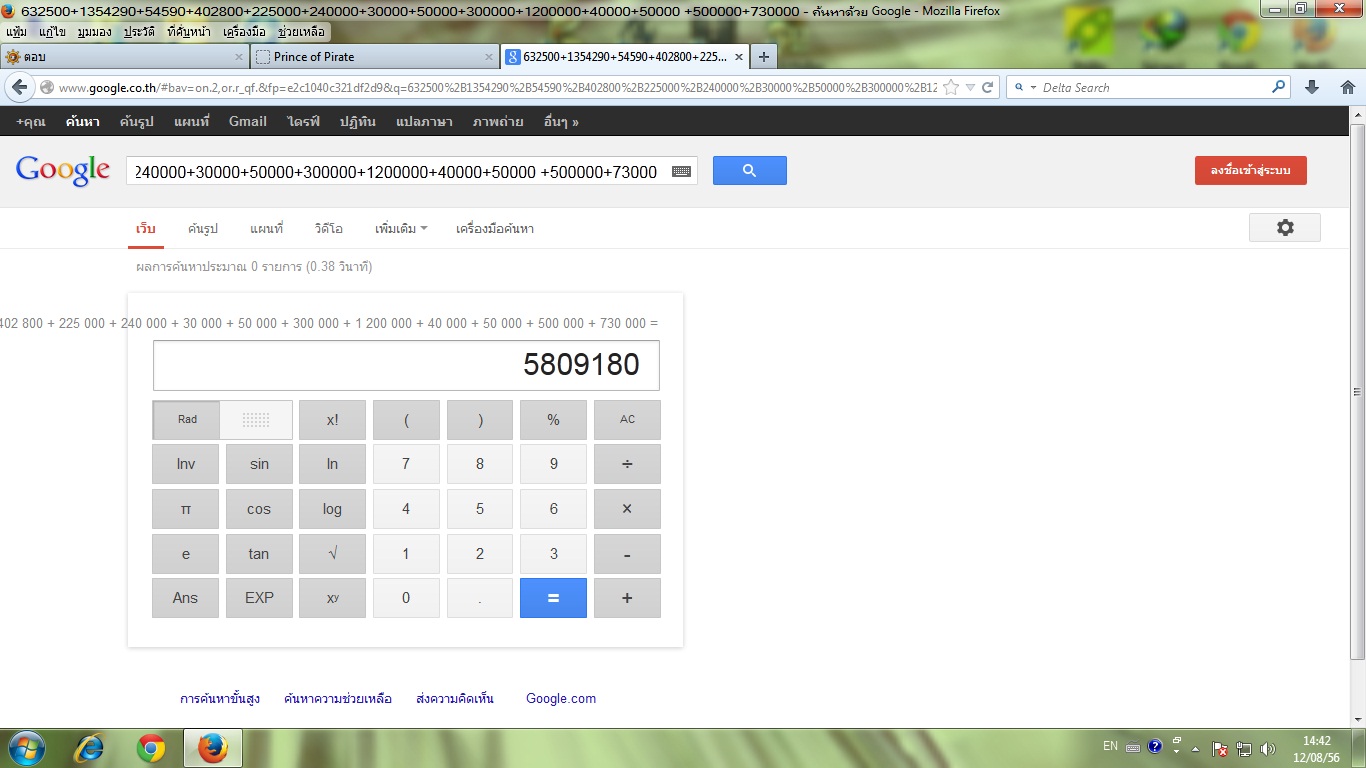Open the Google settings gear

tap(1285, 227)
